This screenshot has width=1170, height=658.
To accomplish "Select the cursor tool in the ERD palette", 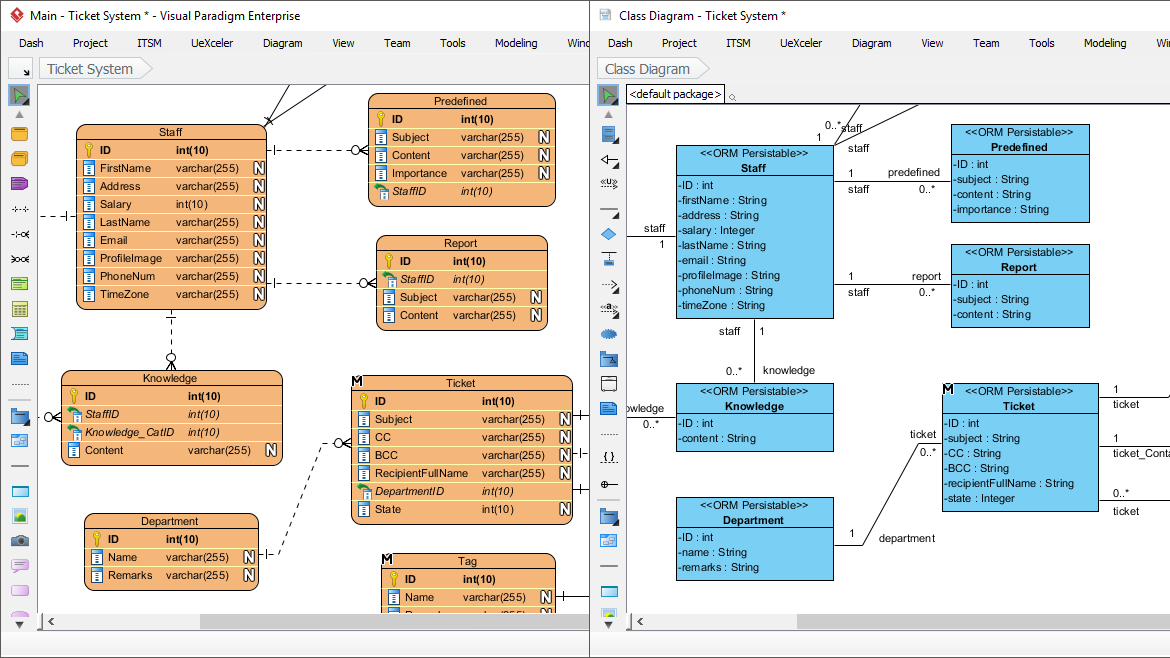I will tap(18, 95).
